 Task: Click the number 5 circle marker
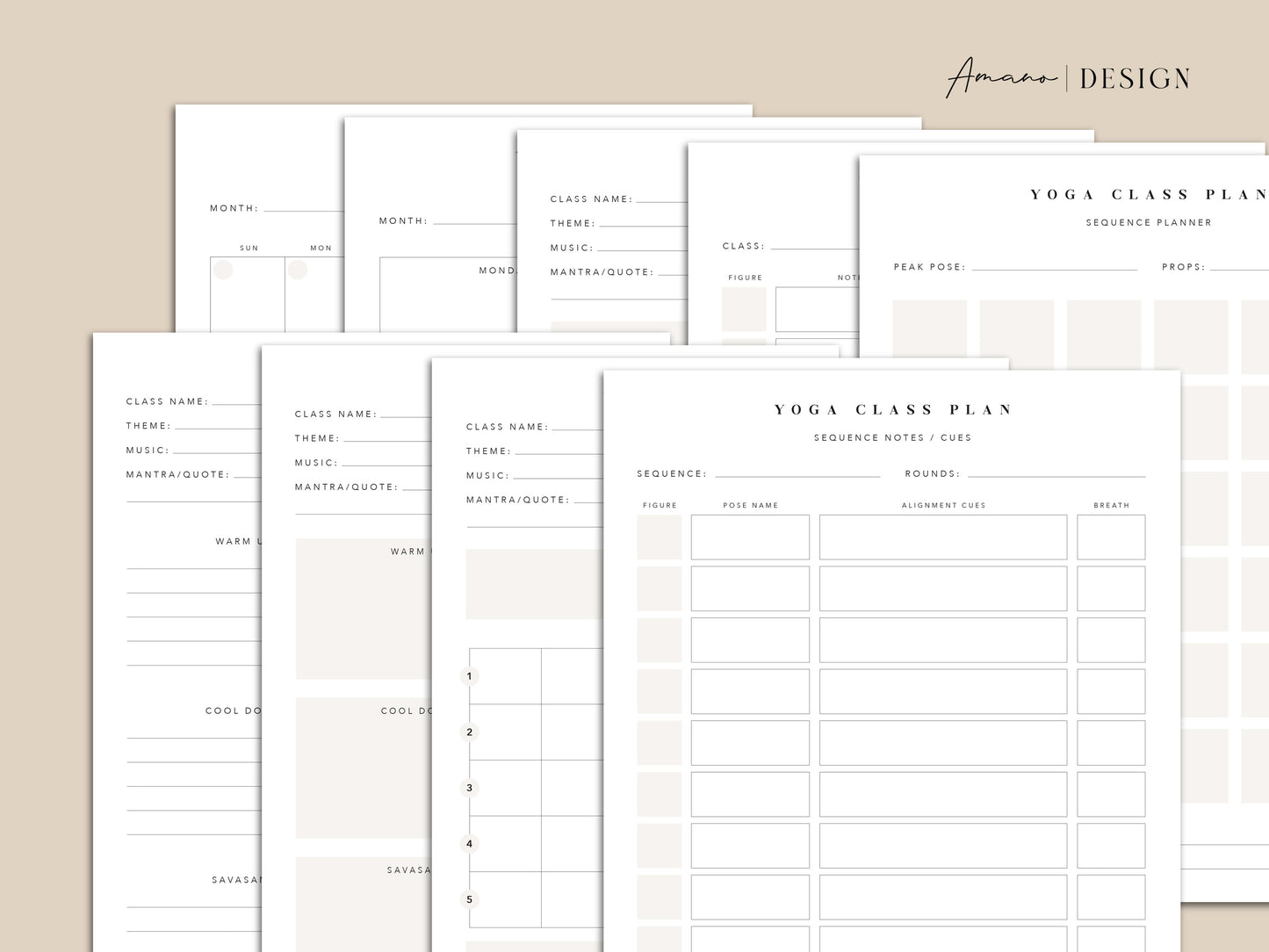[x=469, y=899]
